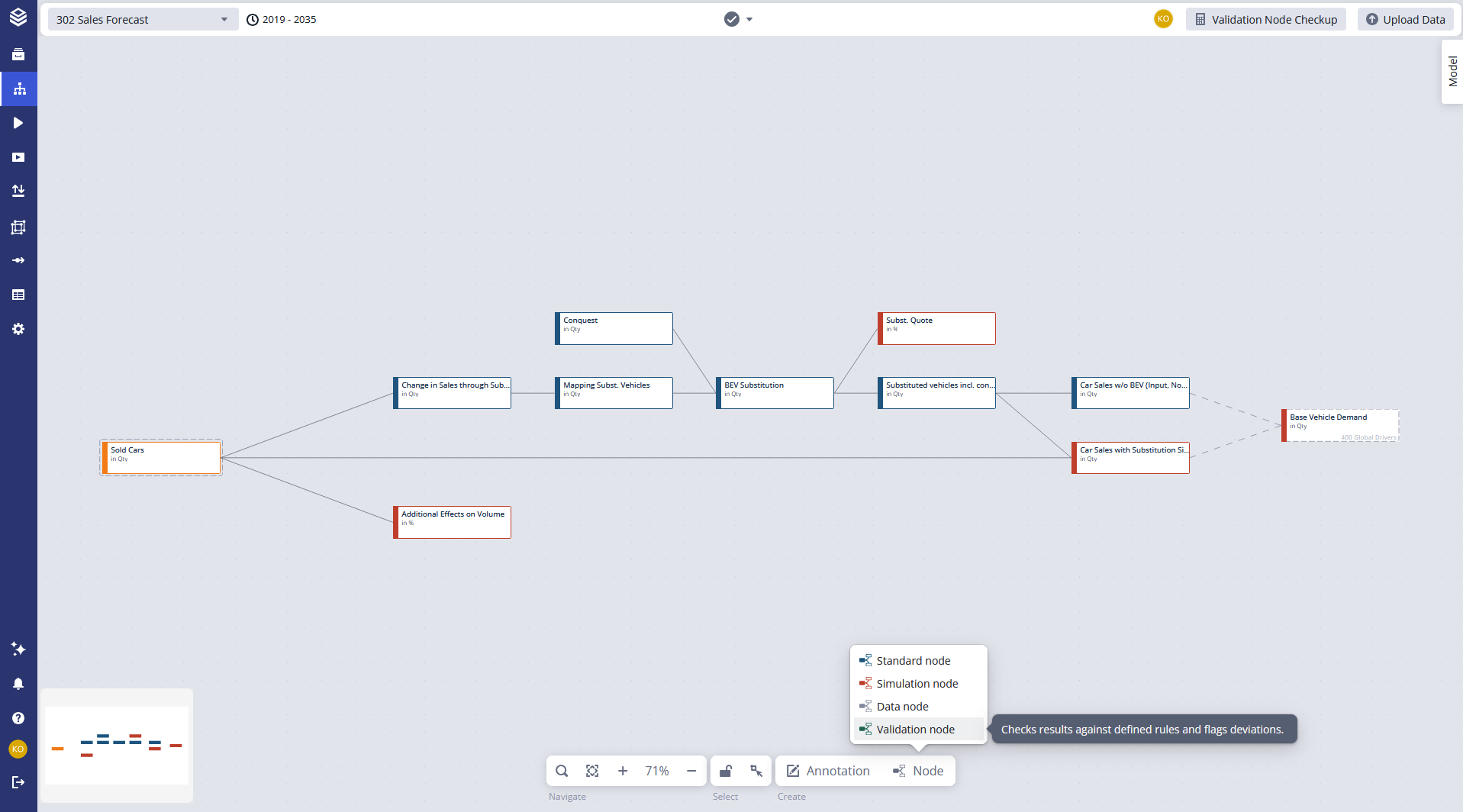Expand the dropdown arrow beside status checkmark
This screenshot has width=1463, height=812.
click(749, 20)
